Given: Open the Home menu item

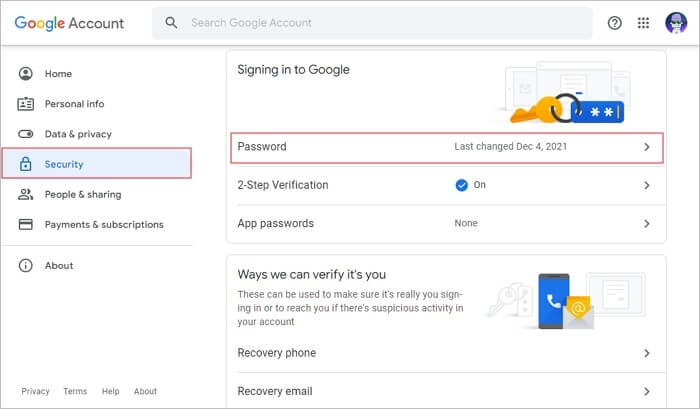Looking at the screenshot, I should click(x=58, y=74).
